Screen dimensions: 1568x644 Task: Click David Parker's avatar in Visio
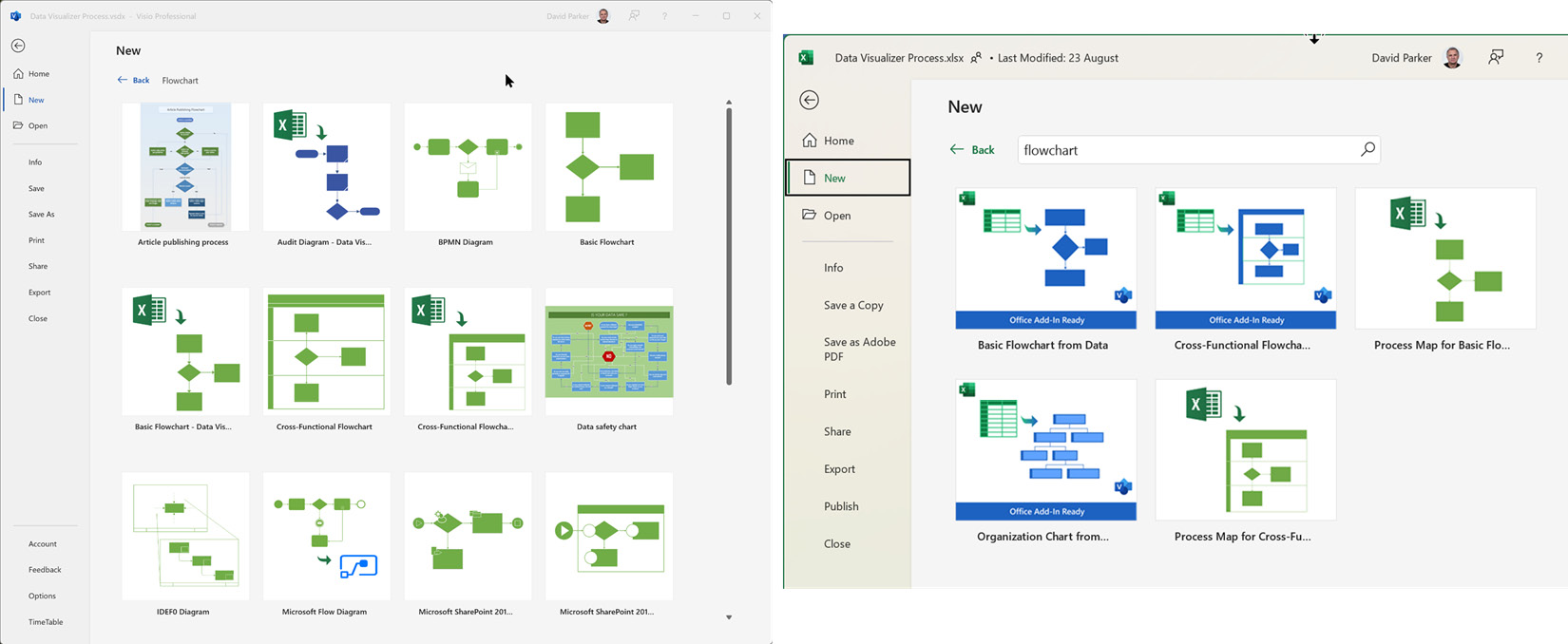click(602, 16)
